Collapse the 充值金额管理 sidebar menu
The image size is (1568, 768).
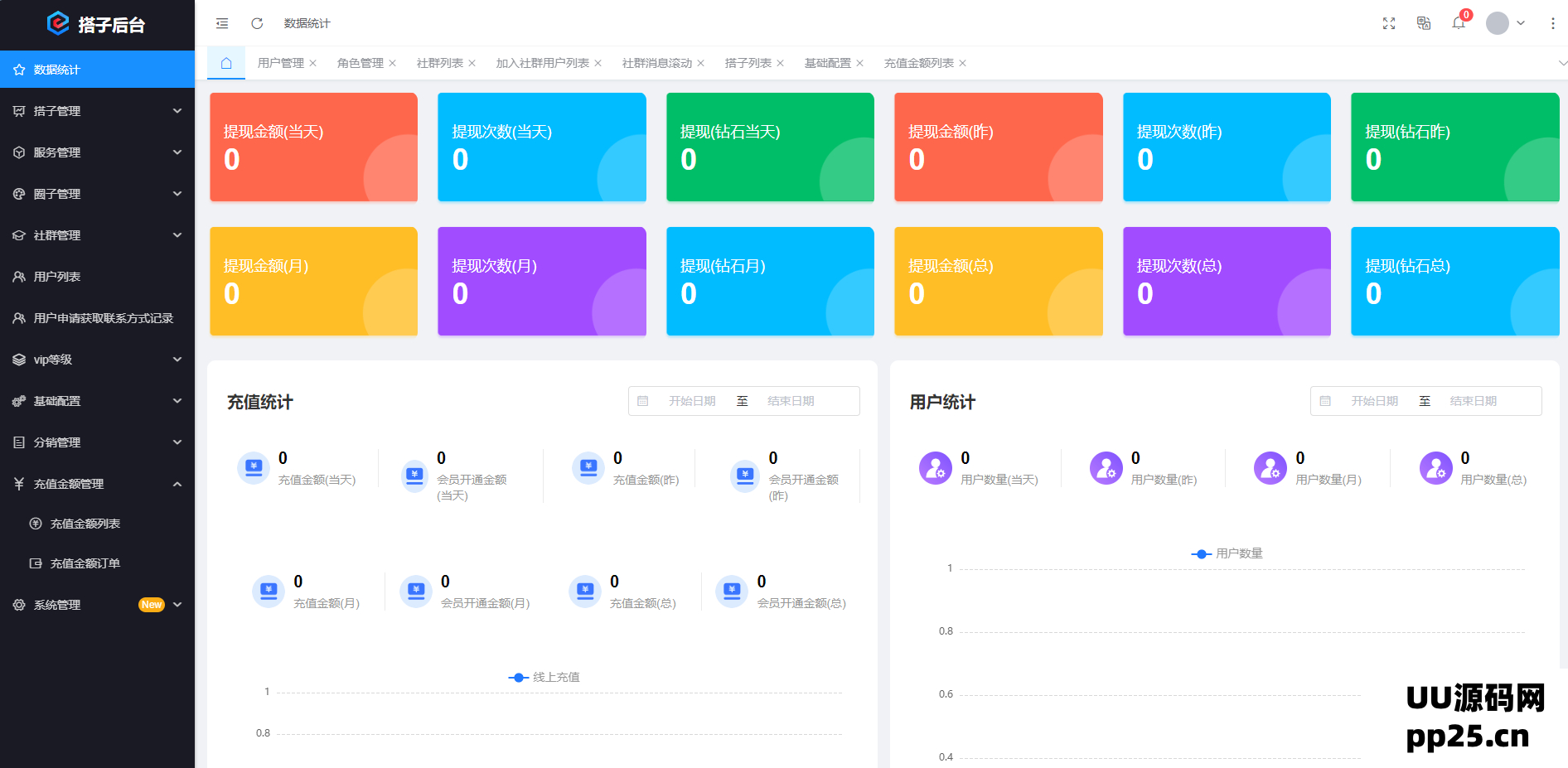pos(97,484)
